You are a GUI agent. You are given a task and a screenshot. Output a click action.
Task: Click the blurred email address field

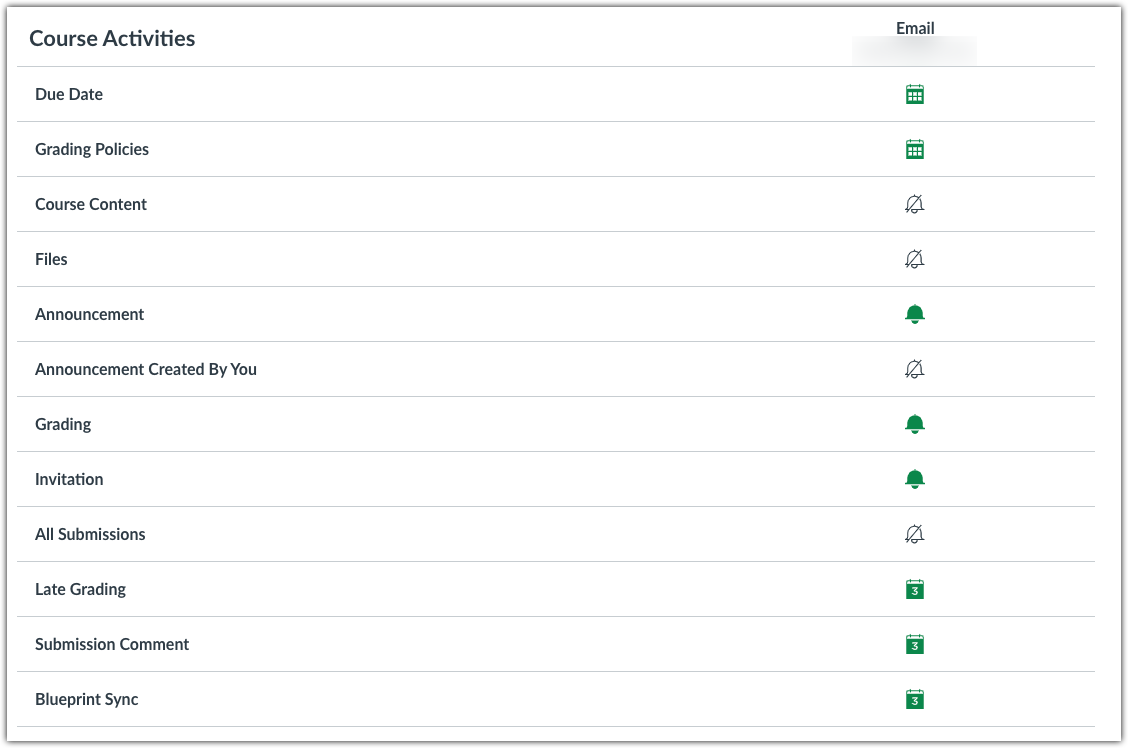pos(914,50)
